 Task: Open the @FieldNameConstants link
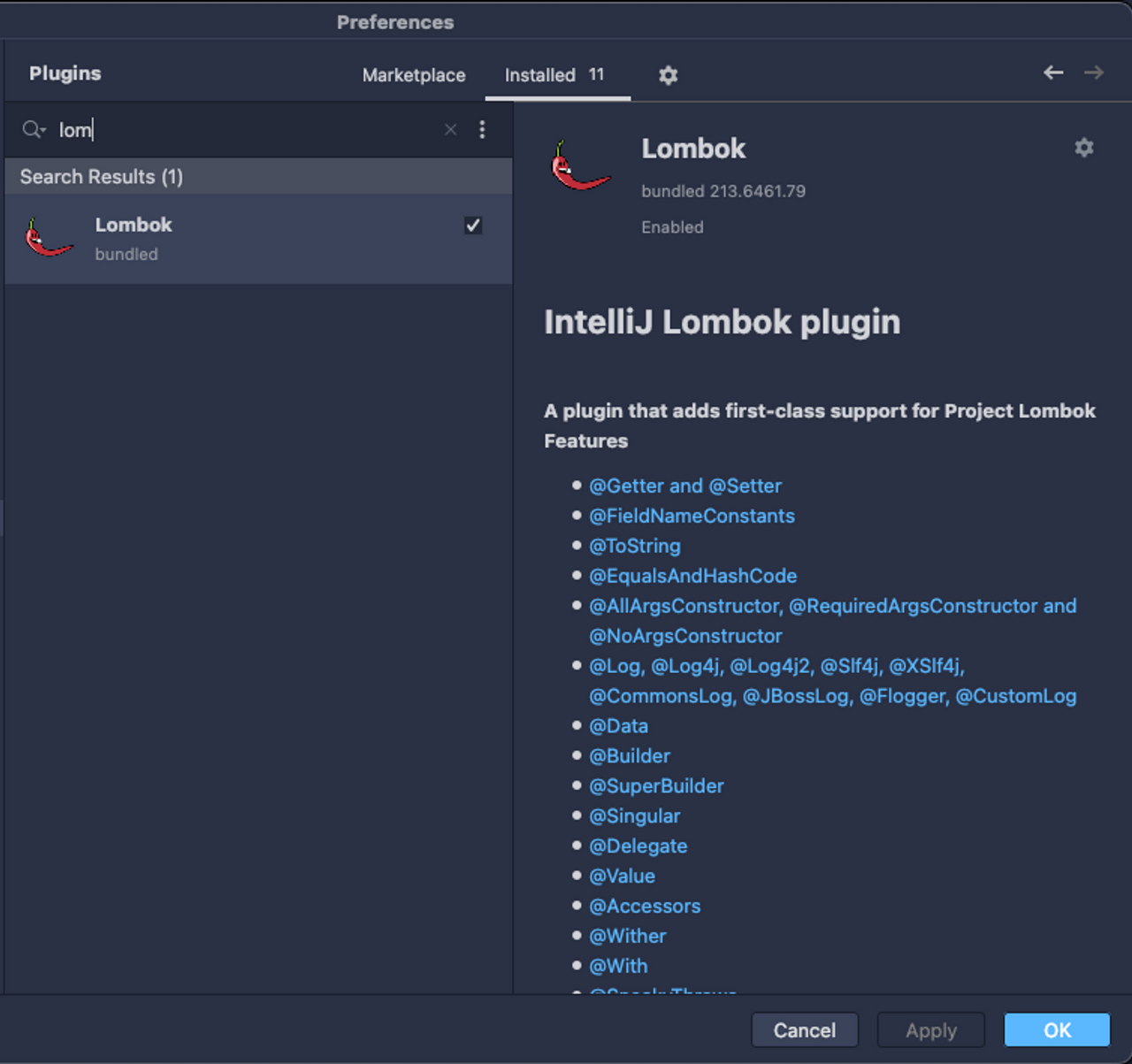(692, 516)
